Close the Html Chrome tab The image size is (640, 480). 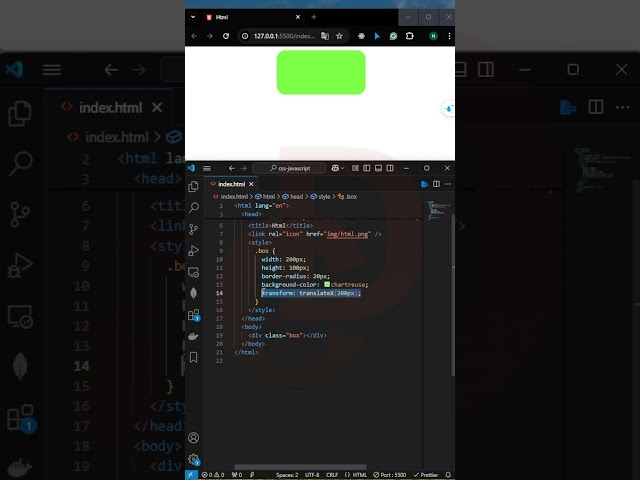point(298,17)
